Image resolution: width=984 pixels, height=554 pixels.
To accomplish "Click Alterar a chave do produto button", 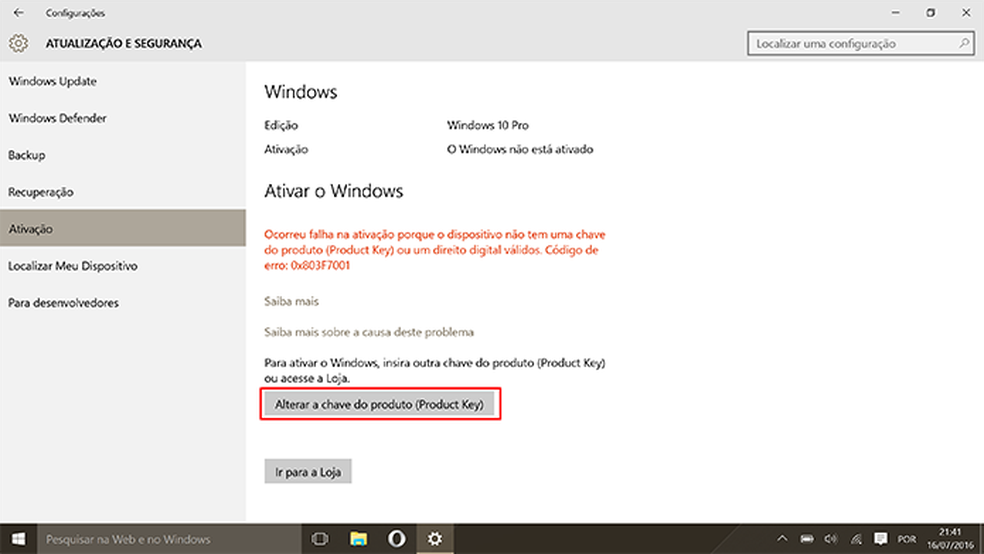I will point(380,404).
